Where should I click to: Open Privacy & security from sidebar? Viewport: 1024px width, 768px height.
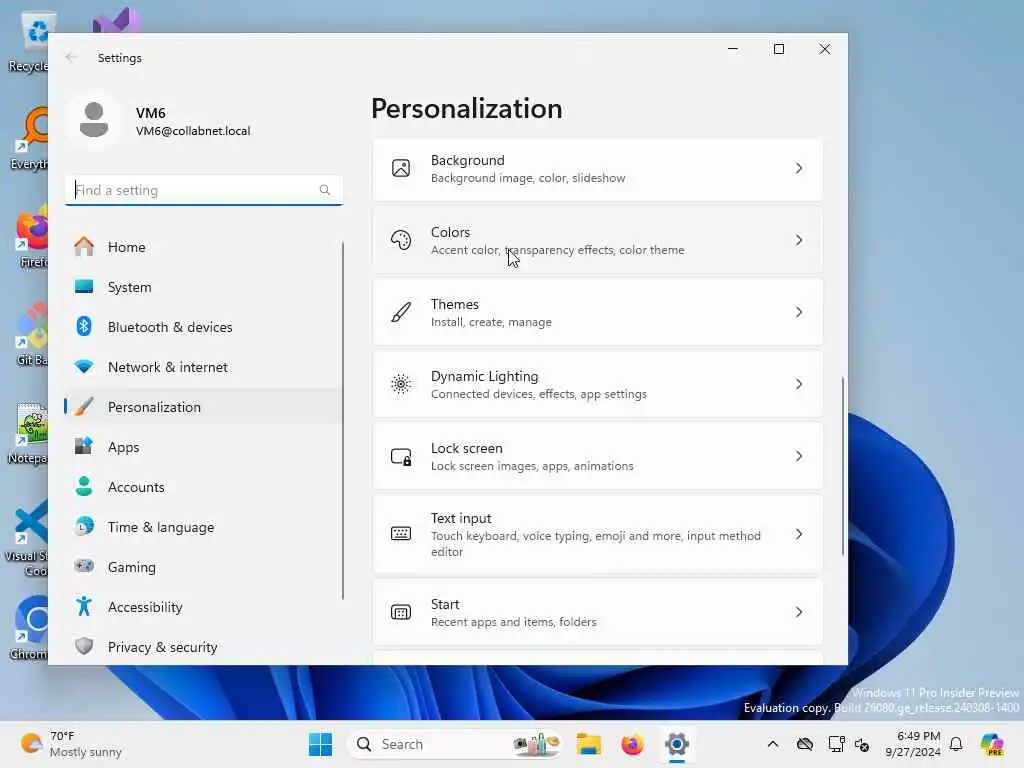203,647
